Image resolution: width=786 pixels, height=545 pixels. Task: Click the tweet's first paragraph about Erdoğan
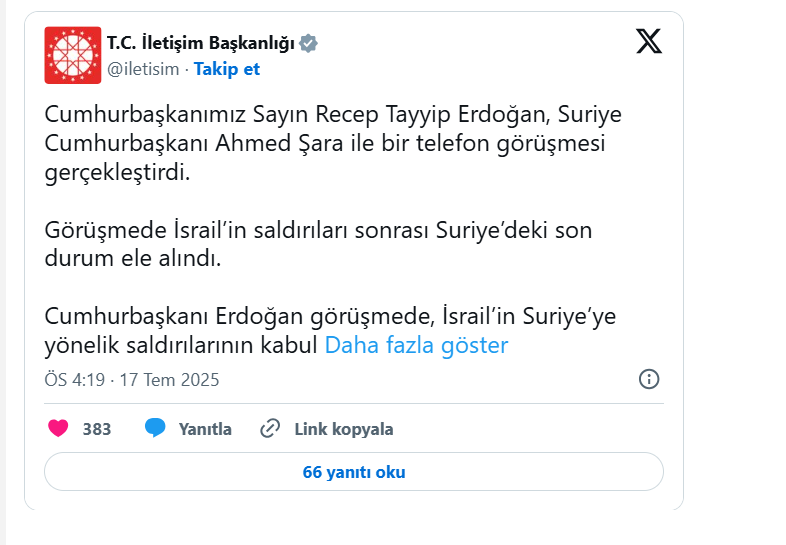click(333, 143)
